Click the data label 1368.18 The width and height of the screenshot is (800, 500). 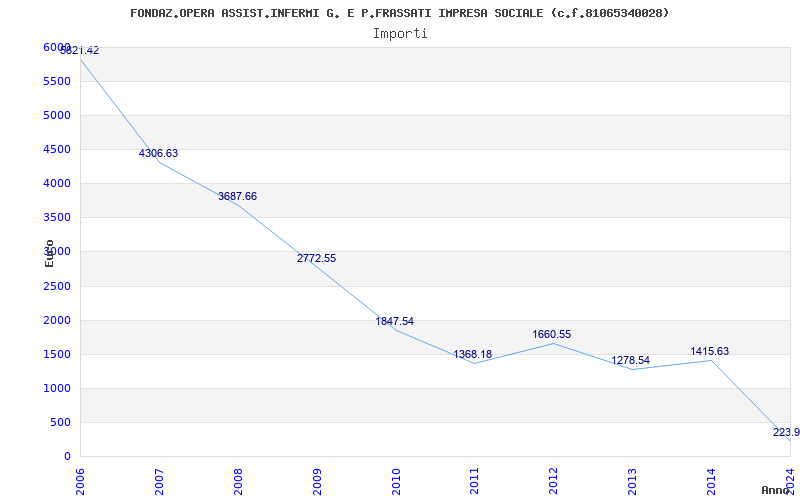click(472, 355)
